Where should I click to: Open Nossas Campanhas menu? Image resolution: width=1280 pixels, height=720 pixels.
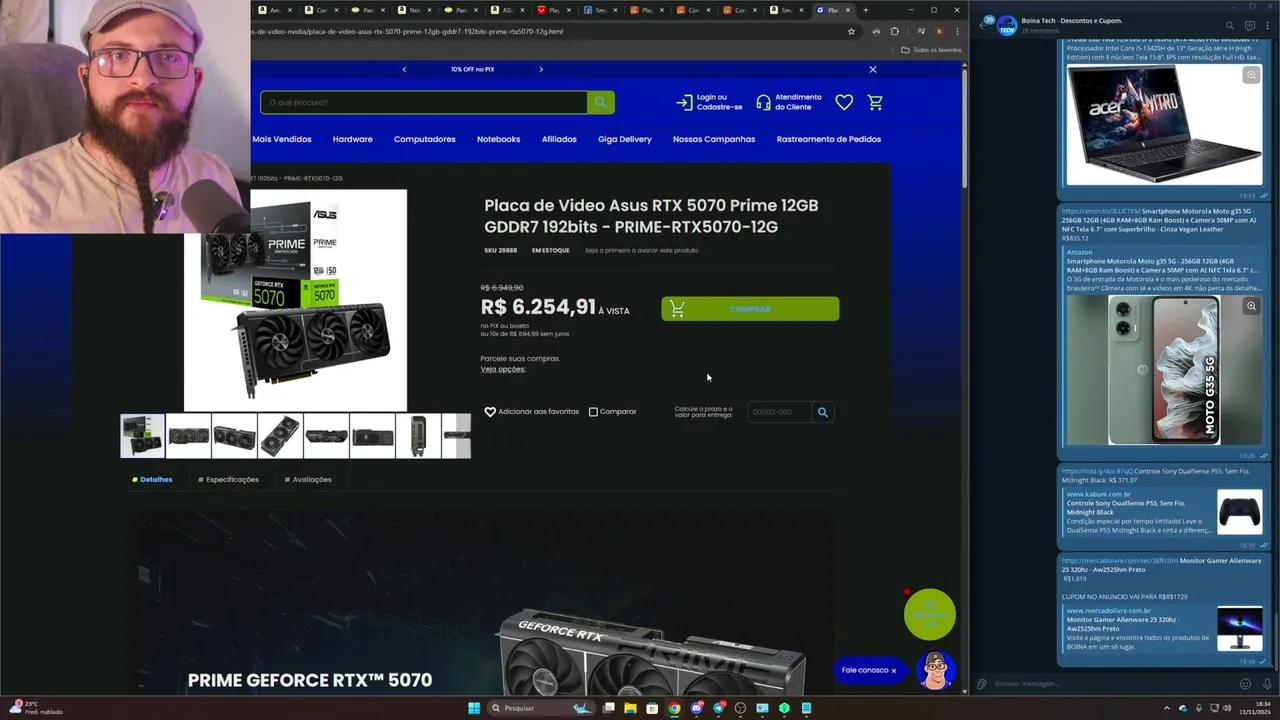click(x=714, y=139)
